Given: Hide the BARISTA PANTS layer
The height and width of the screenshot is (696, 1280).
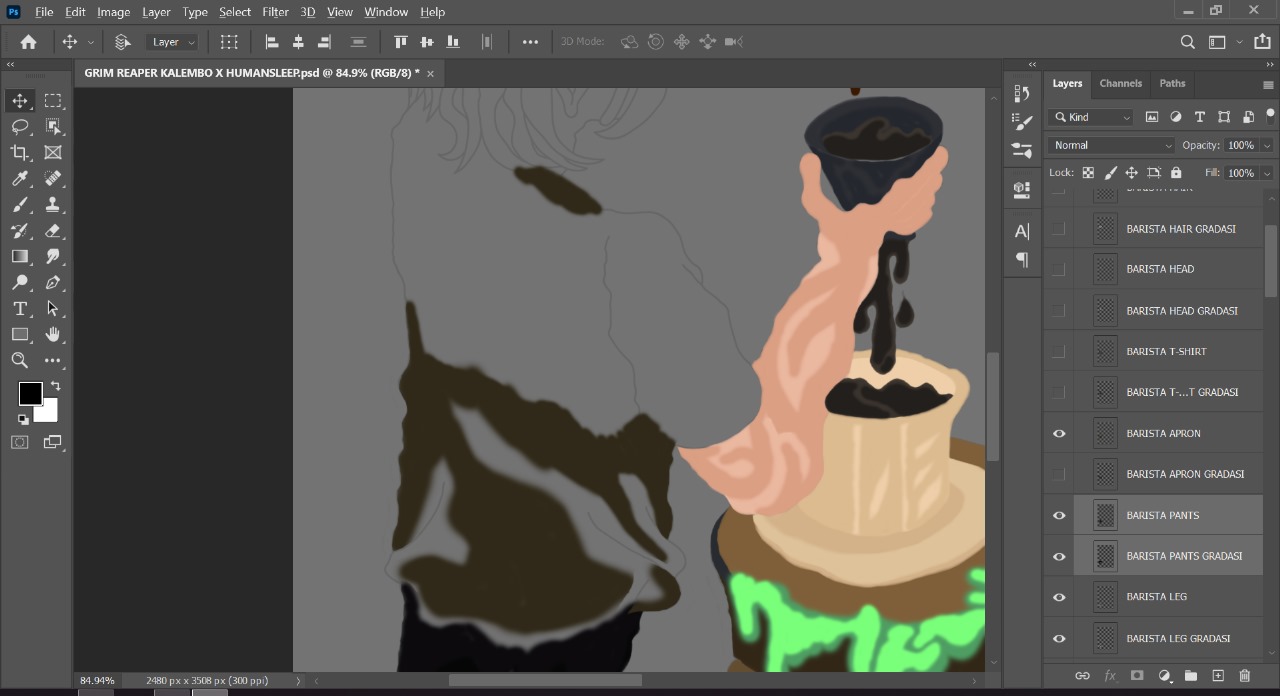Looking at the screenshot, I should pos(1059,515).
